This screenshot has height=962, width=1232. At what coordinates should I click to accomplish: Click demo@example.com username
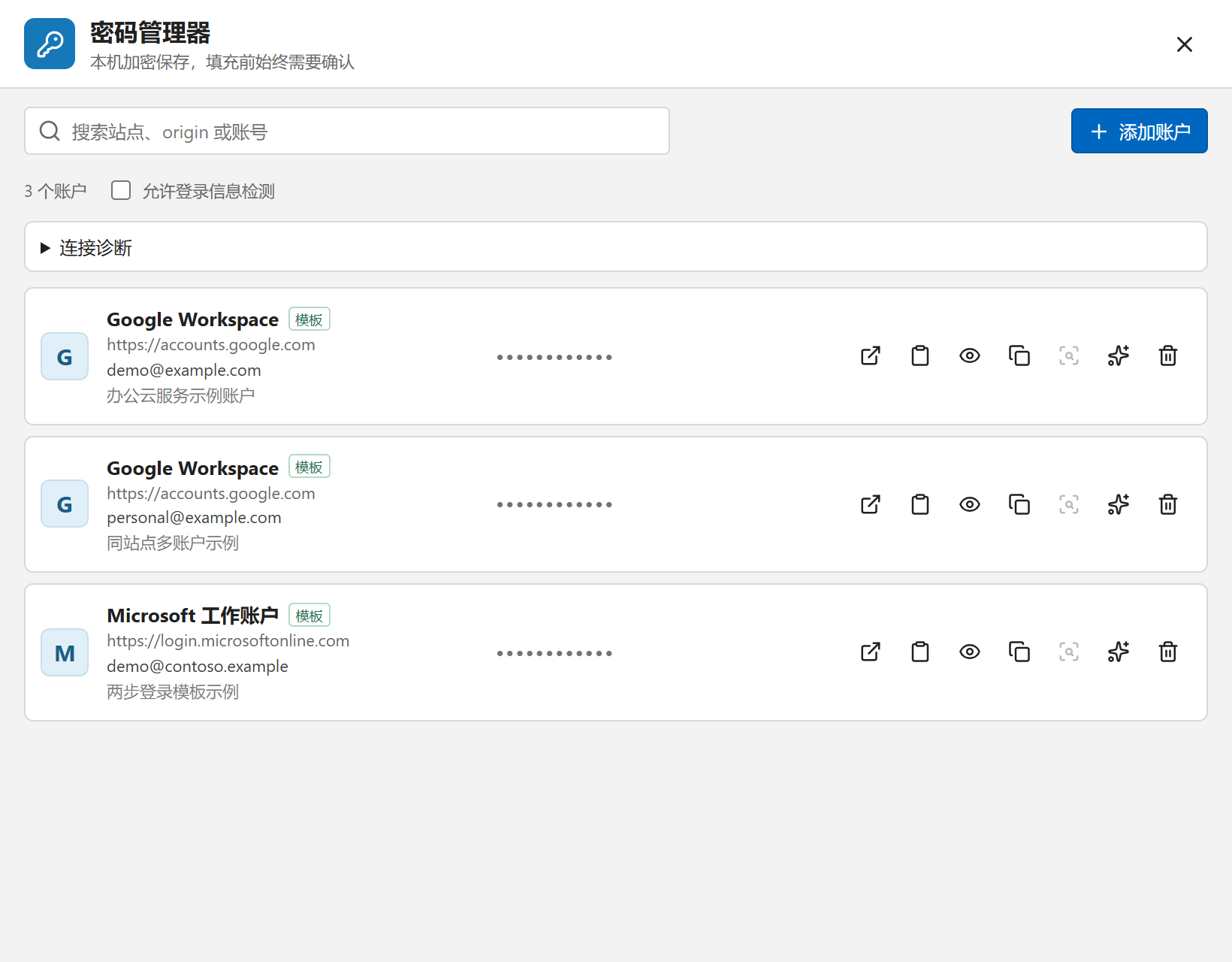[184, 371]
